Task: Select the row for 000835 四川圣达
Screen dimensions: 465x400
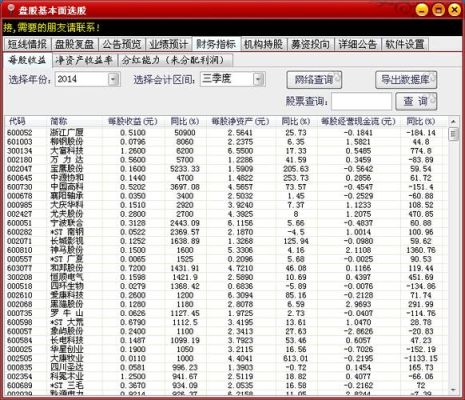Action: point(226,367)
